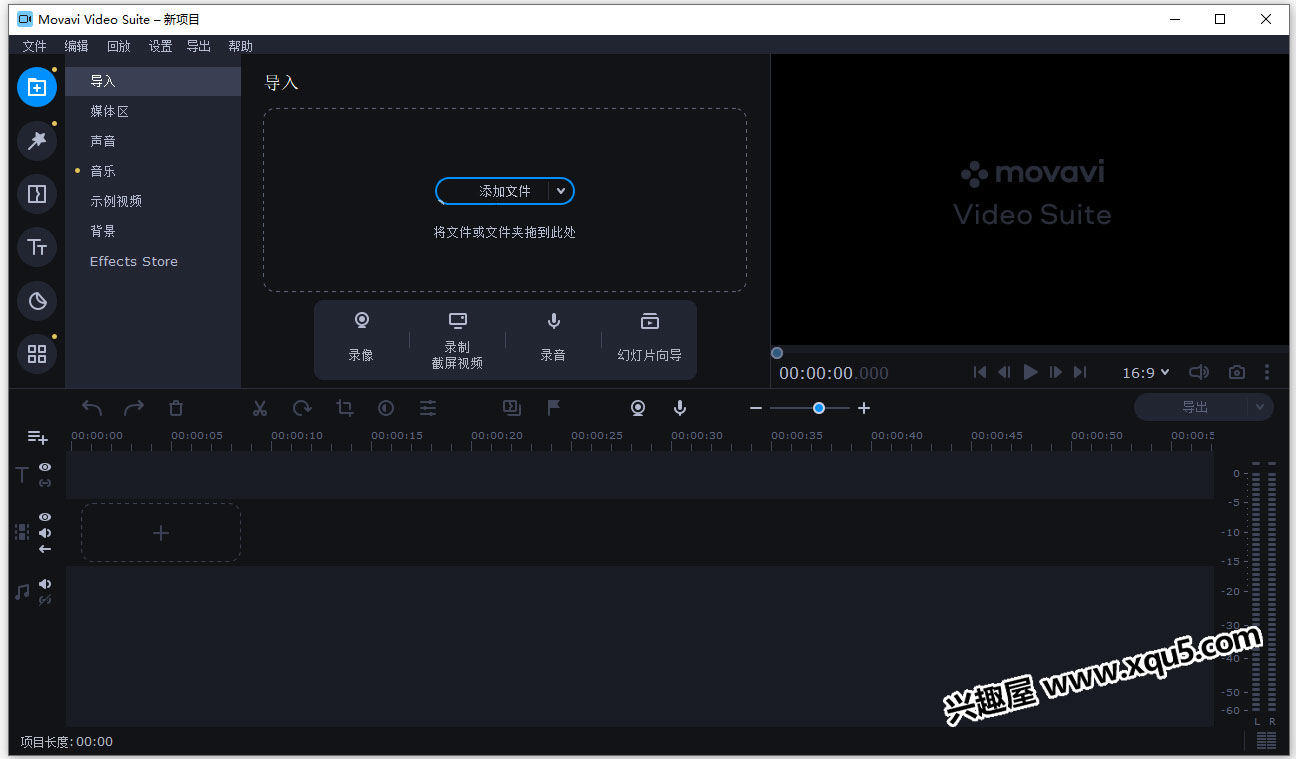This screenshot has height=759, width=1296.
Task: Step back one frame
Action: point(1005,372)
